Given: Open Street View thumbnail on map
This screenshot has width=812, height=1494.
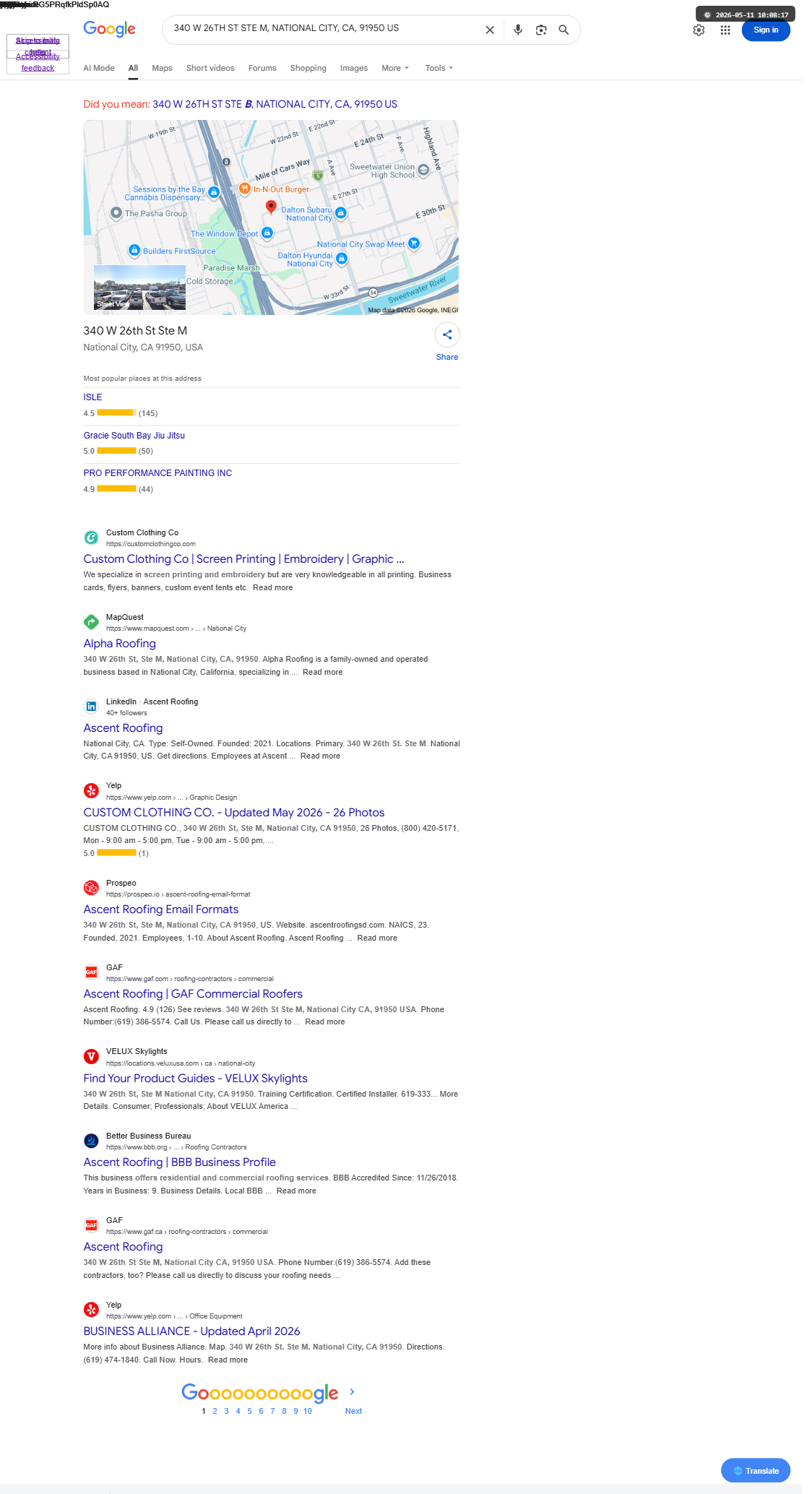Looking at the screenshot, I should [x=139, y=288].
